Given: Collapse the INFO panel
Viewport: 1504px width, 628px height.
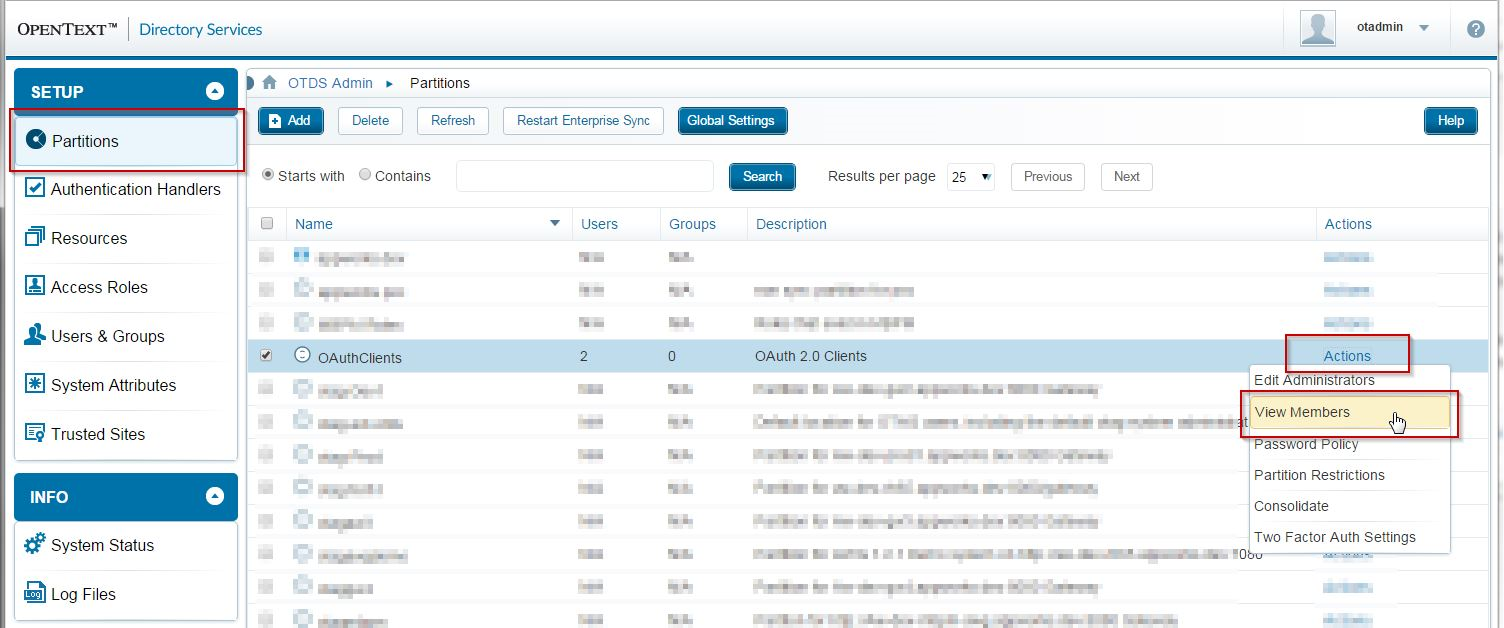Looking at the screenshot, I should [x=214, y=497].
